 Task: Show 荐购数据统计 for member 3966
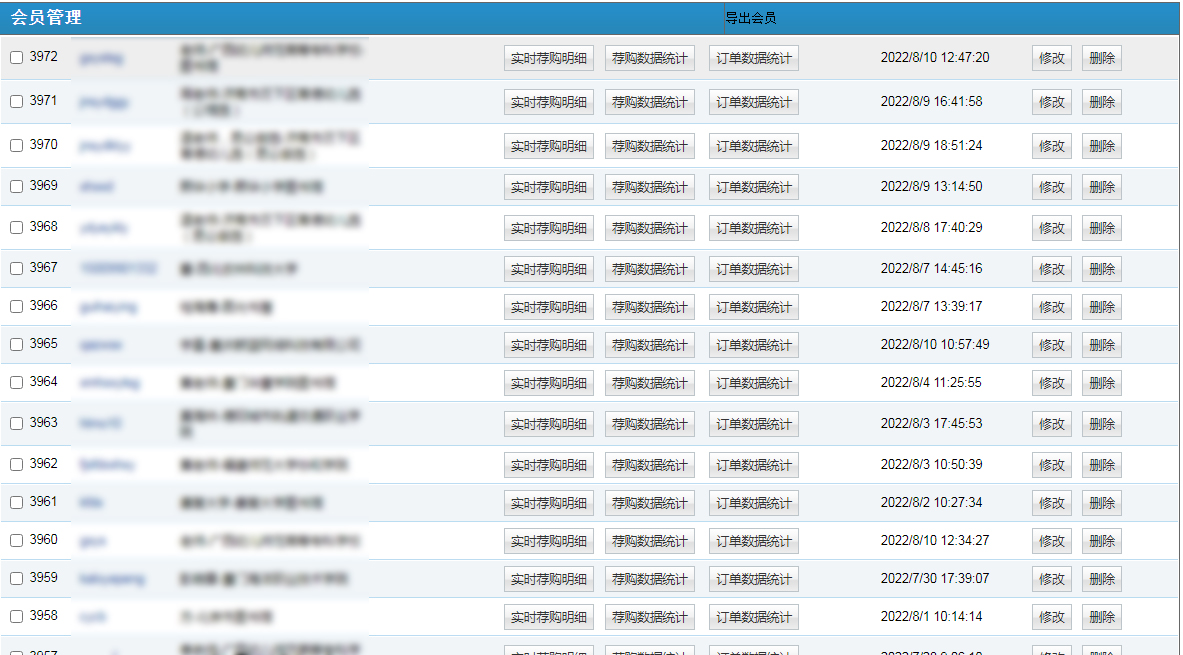[x=649, y=307]
